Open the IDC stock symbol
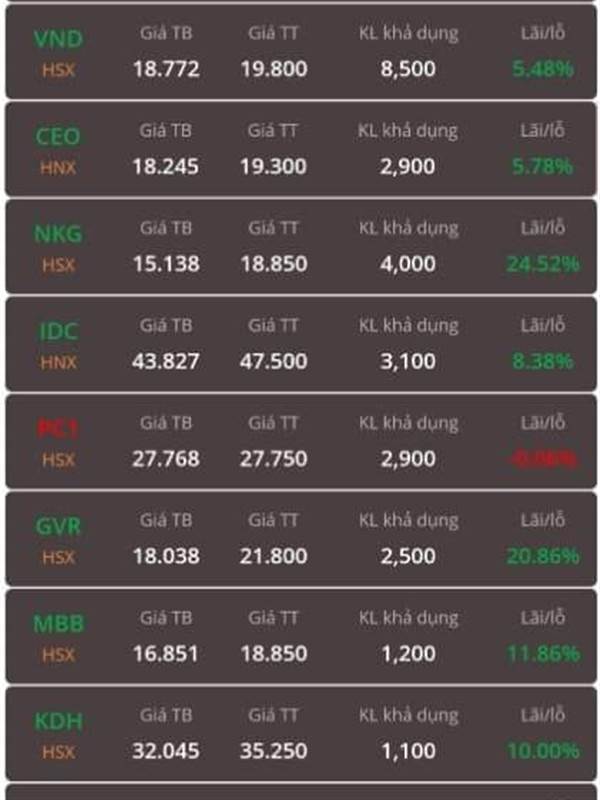The height and width of the screenshot is (800, 600). pos(58,332)
